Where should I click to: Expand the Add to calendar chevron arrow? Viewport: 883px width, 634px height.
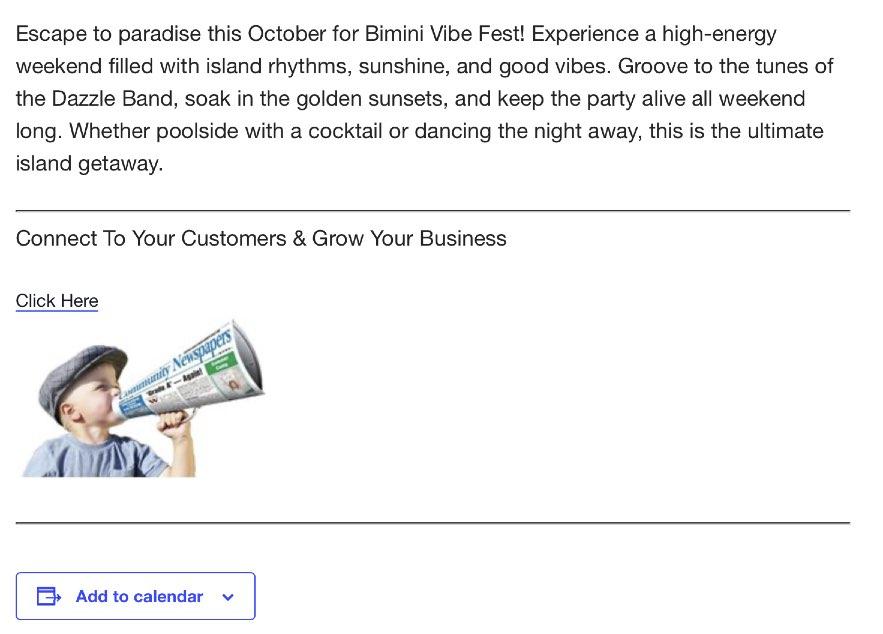point(228,597)
